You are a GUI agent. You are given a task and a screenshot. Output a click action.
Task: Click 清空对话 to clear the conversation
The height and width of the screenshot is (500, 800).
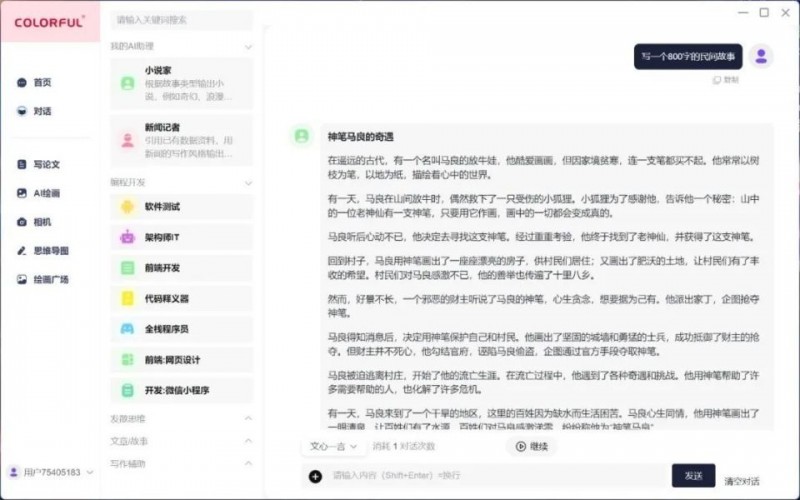pos(744,481)
